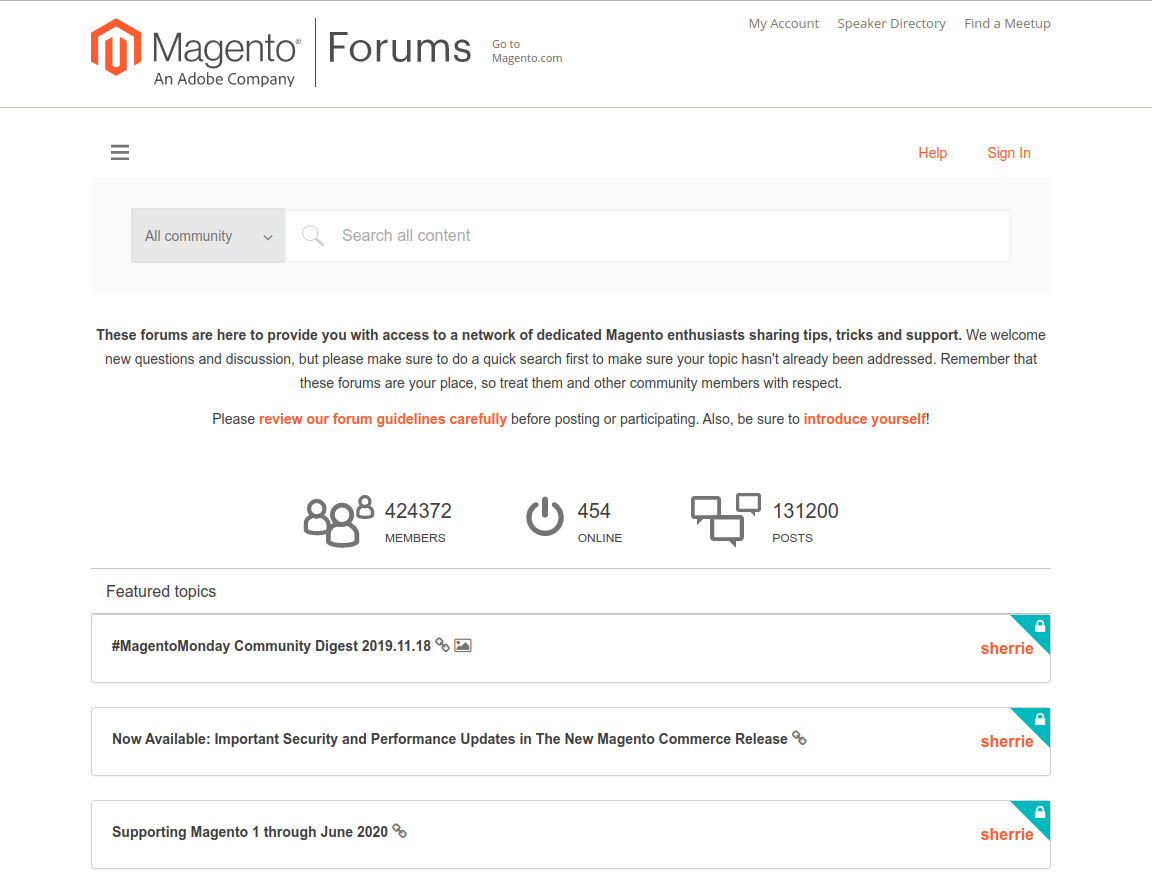
Task: Open Find a Meetup in top navigation
Action: tap(1007, 24)
